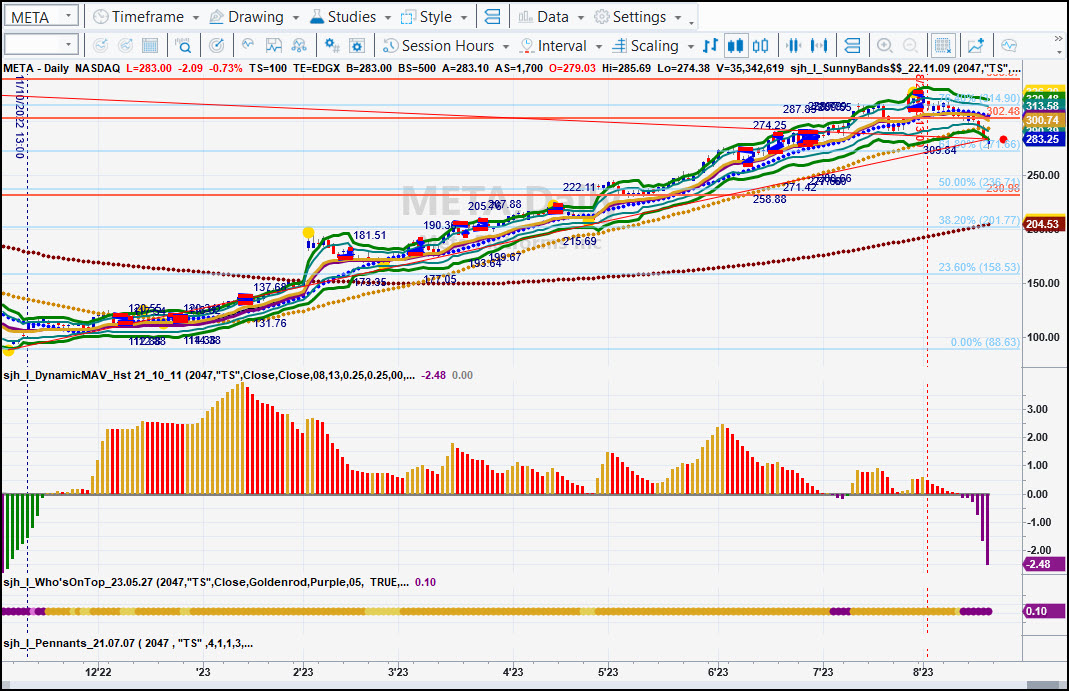Open the empty combo box dropdown arrow
This screenshot has width=1069, height=691.
pyautogui.click(x=69, y=46)
